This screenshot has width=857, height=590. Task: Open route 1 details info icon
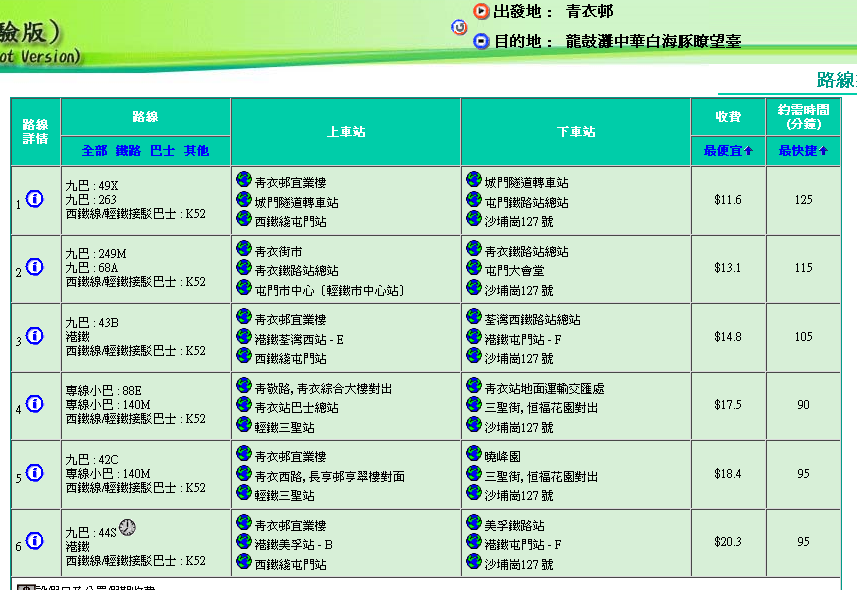click(x=35, y=199)
